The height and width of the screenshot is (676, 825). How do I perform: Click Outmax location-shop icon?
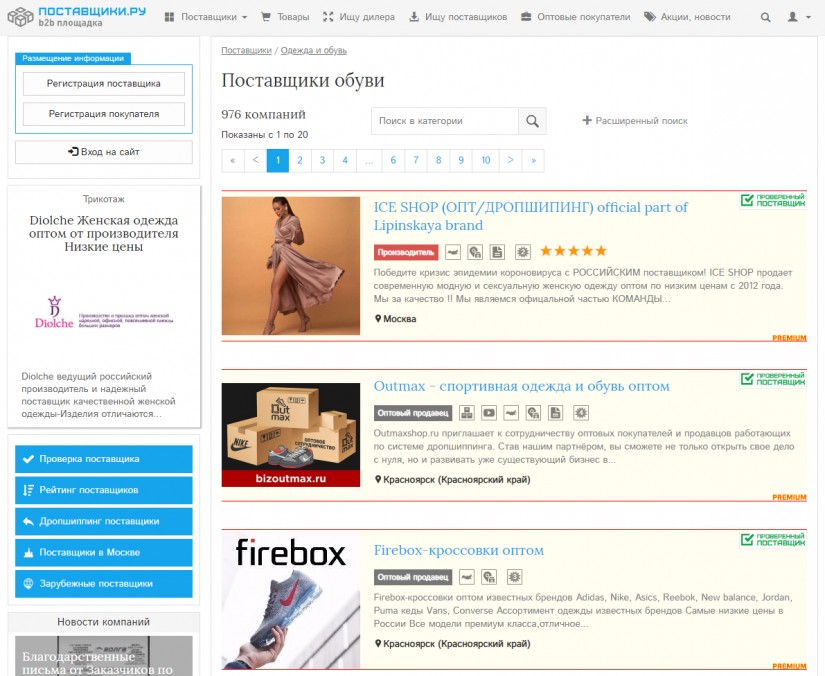[x=533, y=413]
